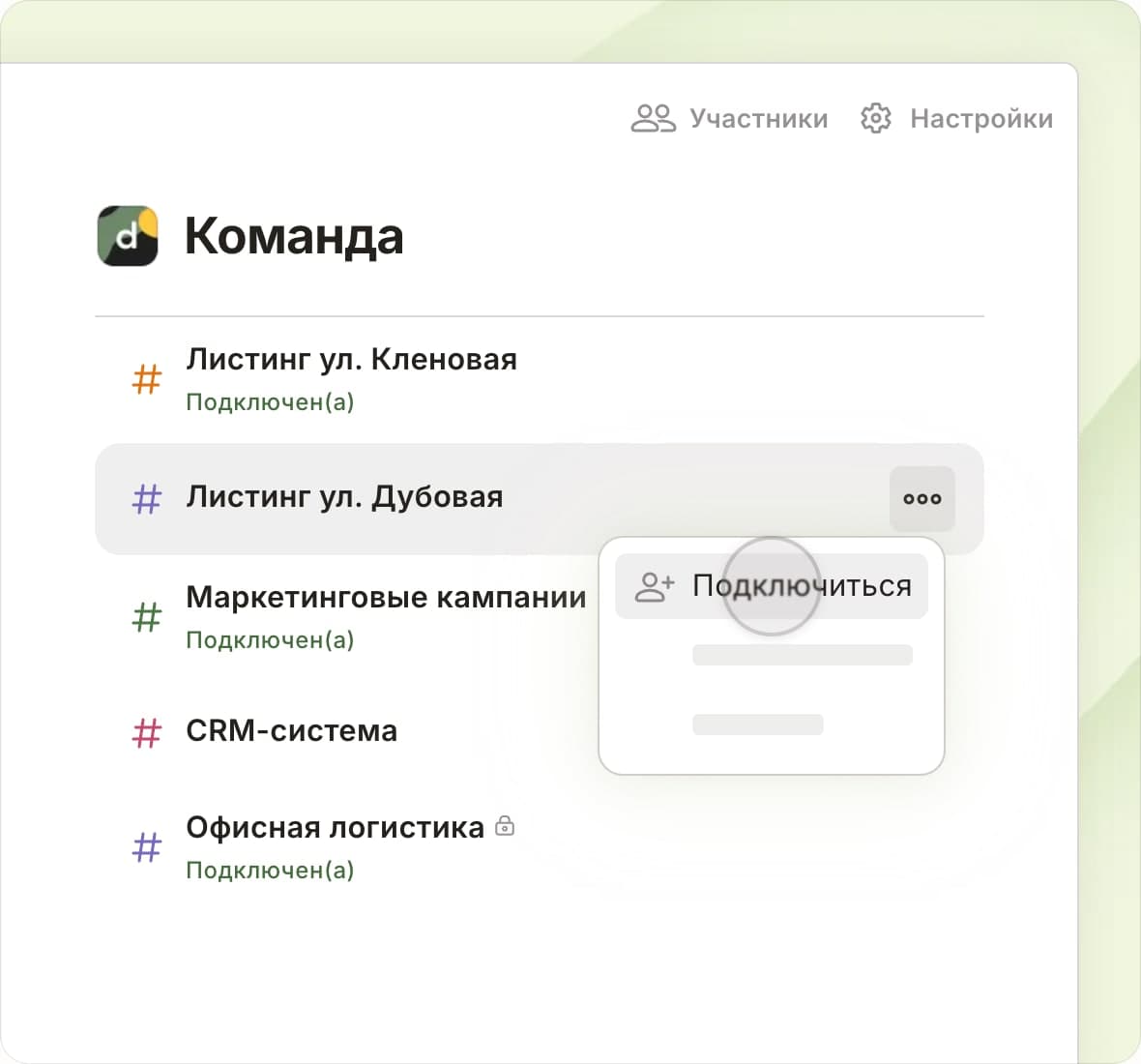Click the Участники people icon
Image resolution: width=1141 pixels, height=1064 pixels.
click(653, 118)
